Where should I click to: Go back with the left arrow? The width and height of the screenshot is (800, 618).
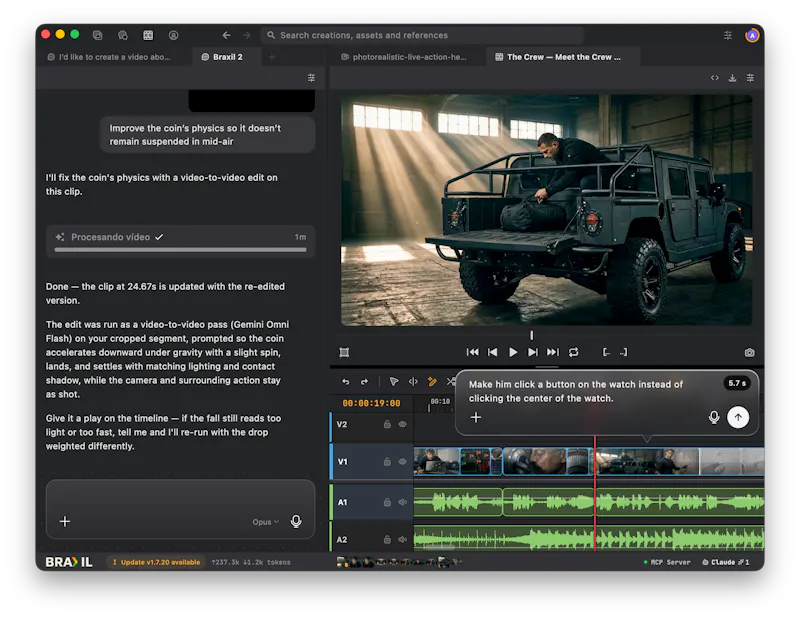pyautogui.click(x=226, y=35)
